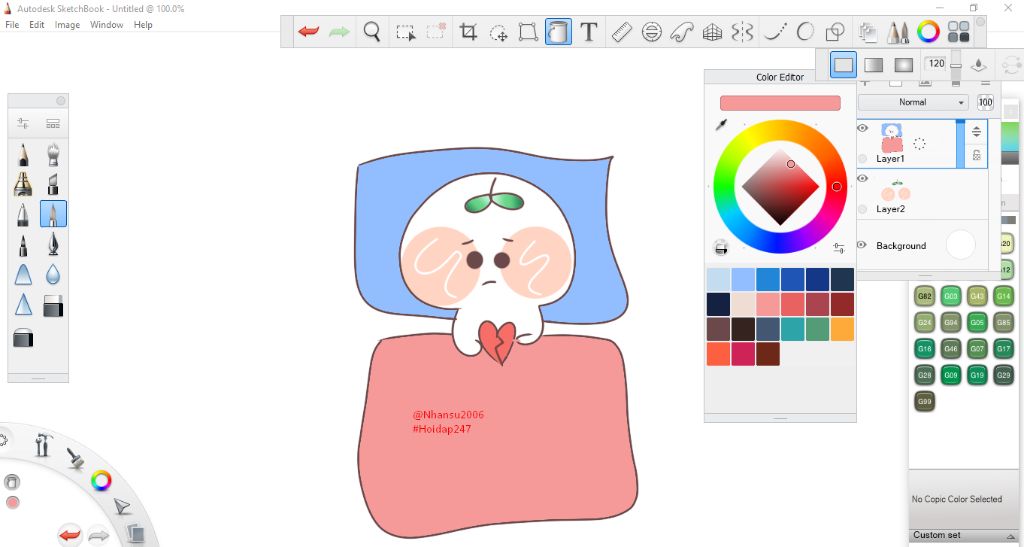The image size is (1024, 547).
Task: Choose Copic color G99
Action: click(x=924, y=401)
